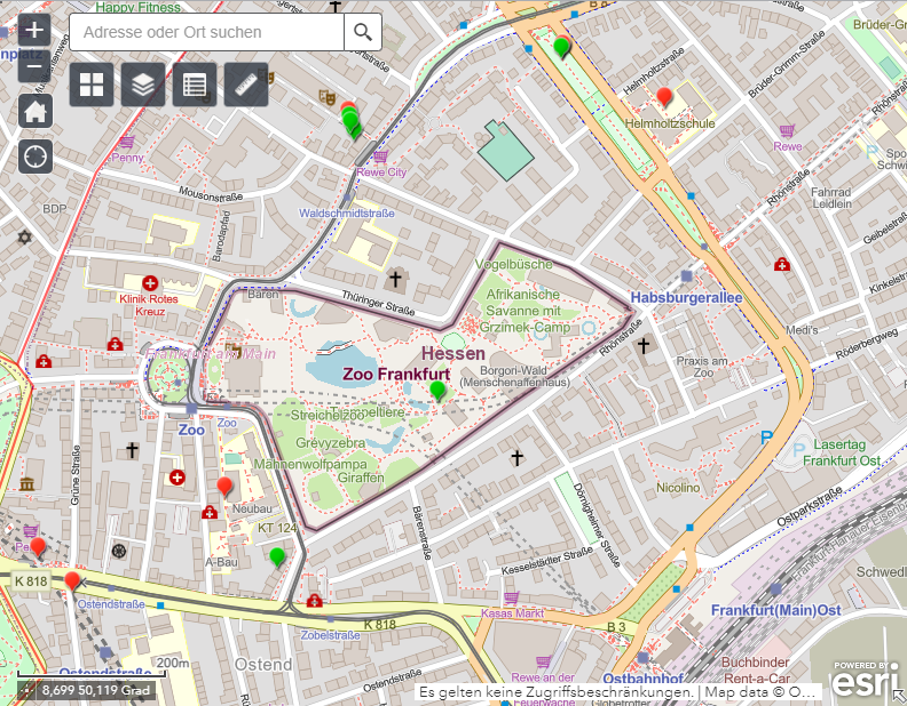The image size is (908, 706).
Task: Zoom in with the plus button
Action: pyautogui.click(x=35, y=29)
